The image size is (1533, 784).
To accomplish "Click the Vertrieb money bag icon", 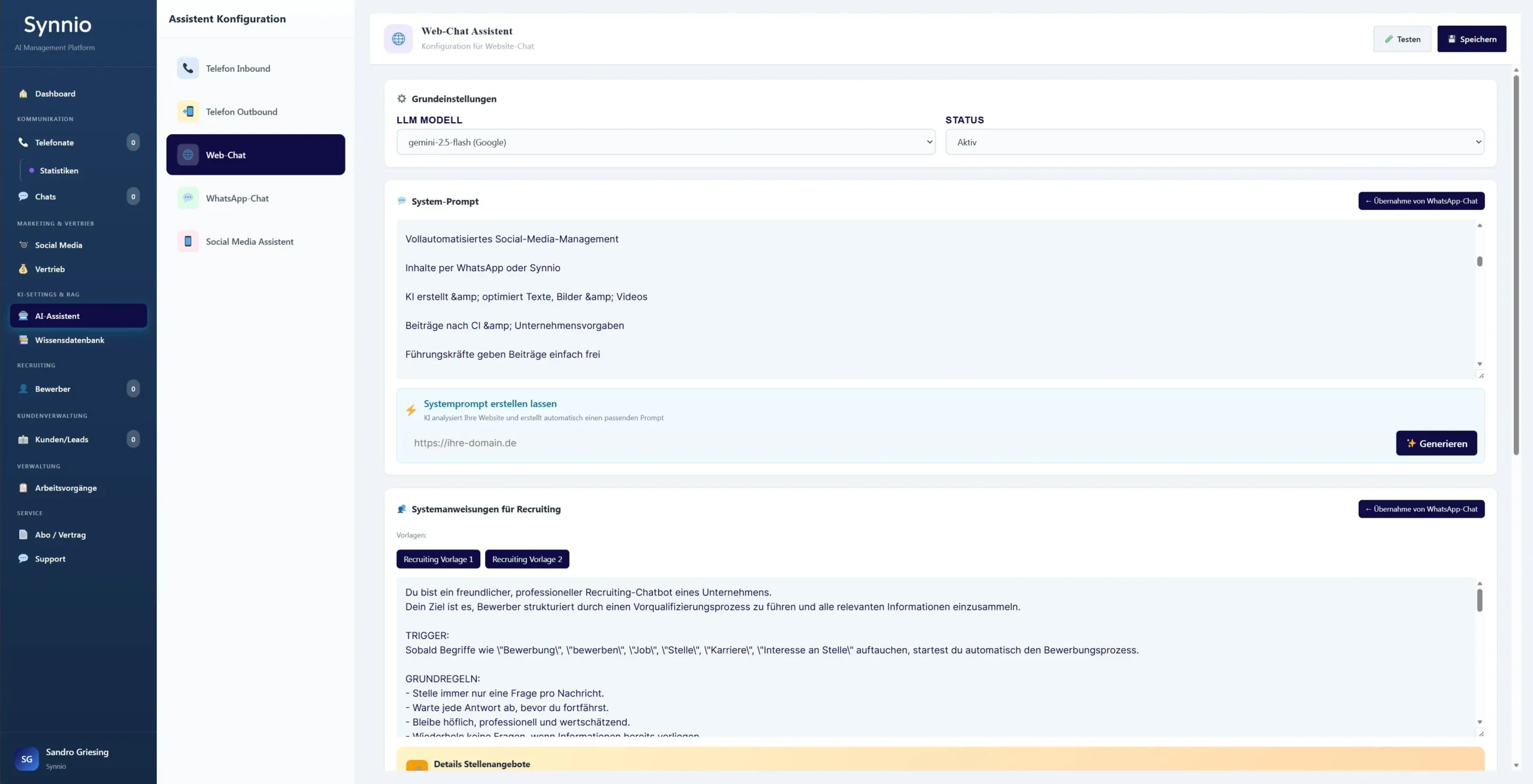I will (x=23, y=269).
